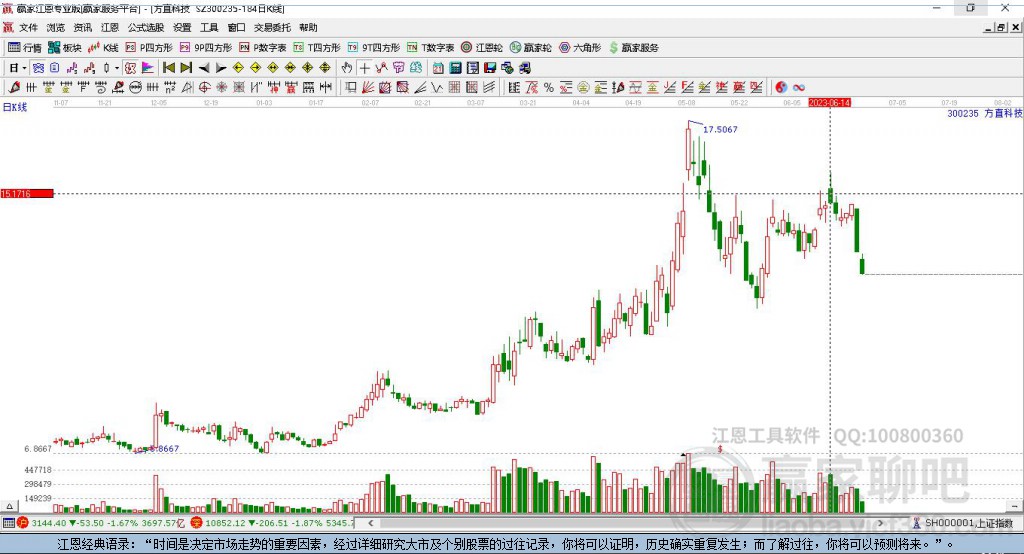The image size is (1024, 554).
Task: Open the 9P四方形 tool
Action: point(206,48)
